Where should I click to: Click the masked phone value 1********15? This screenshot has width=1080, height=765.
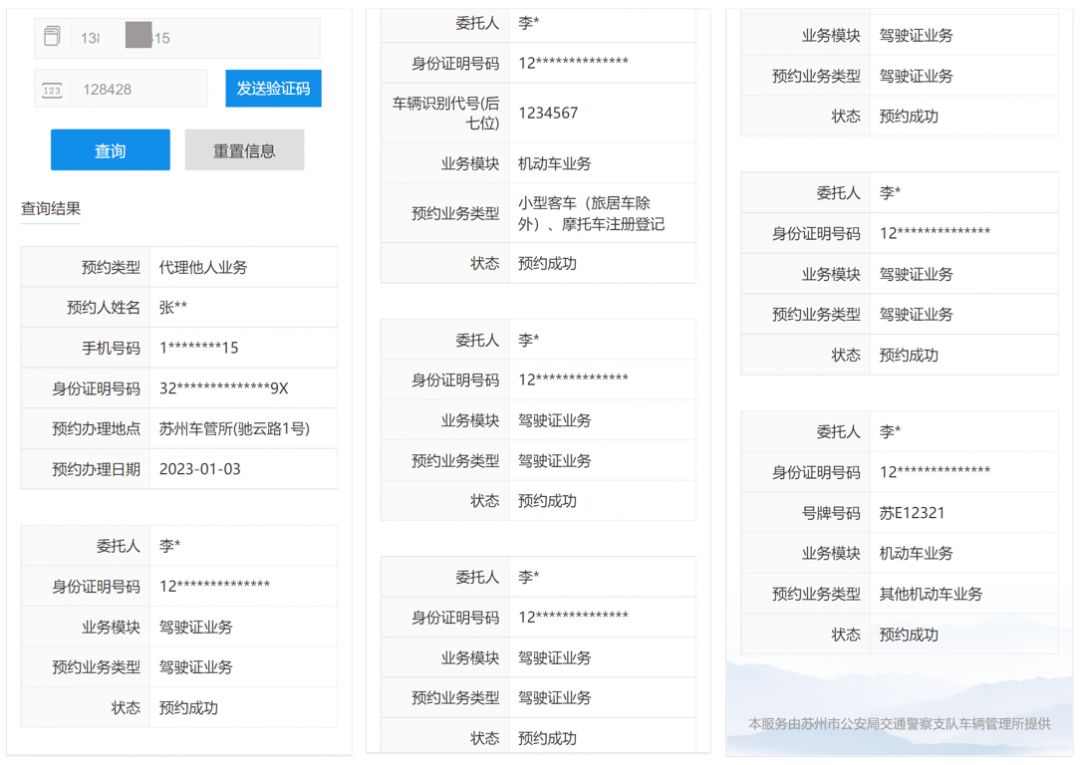tap(199, 348)
